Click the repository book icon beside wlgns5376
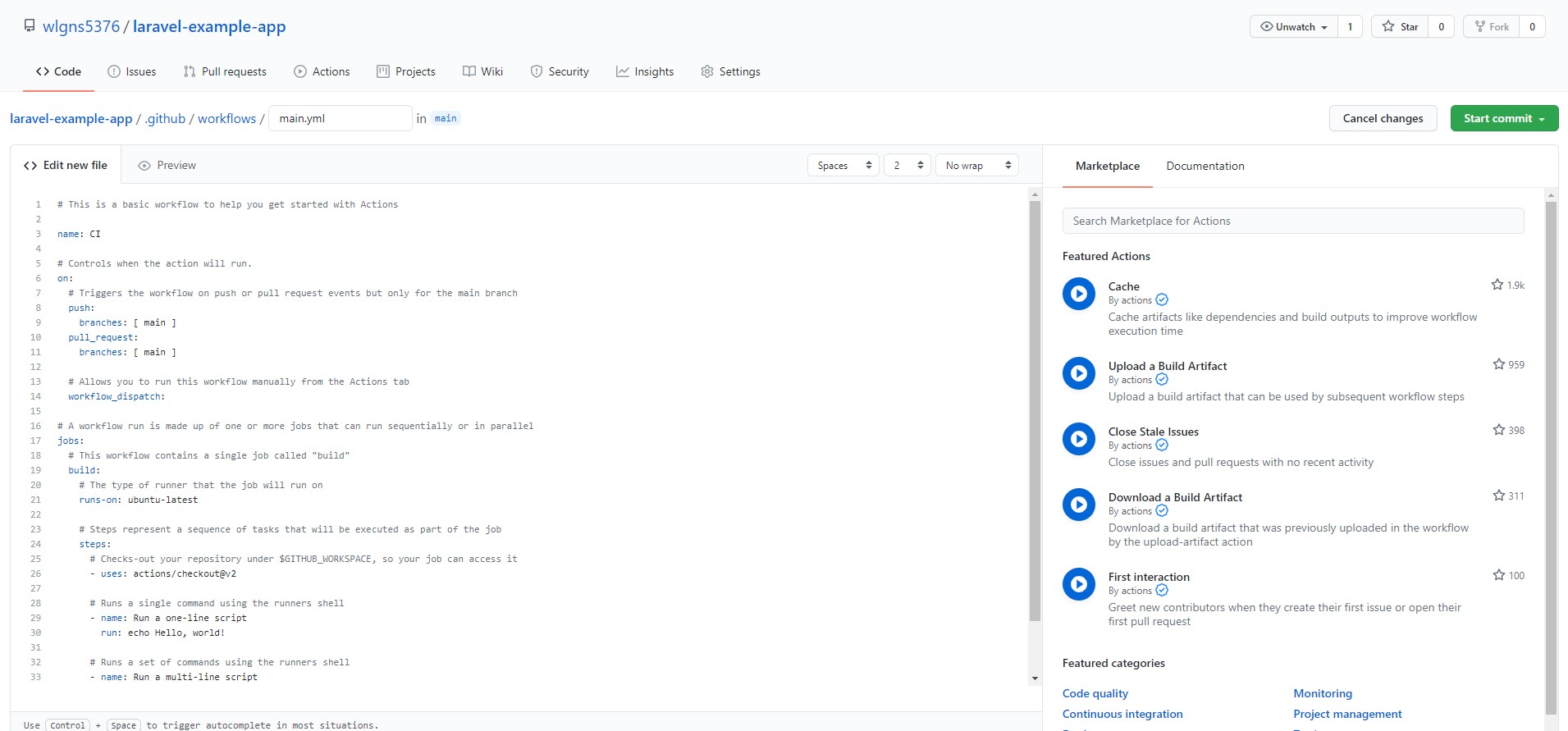The image size is (1568, 731). pyautogui.click(x=30, y=26)
